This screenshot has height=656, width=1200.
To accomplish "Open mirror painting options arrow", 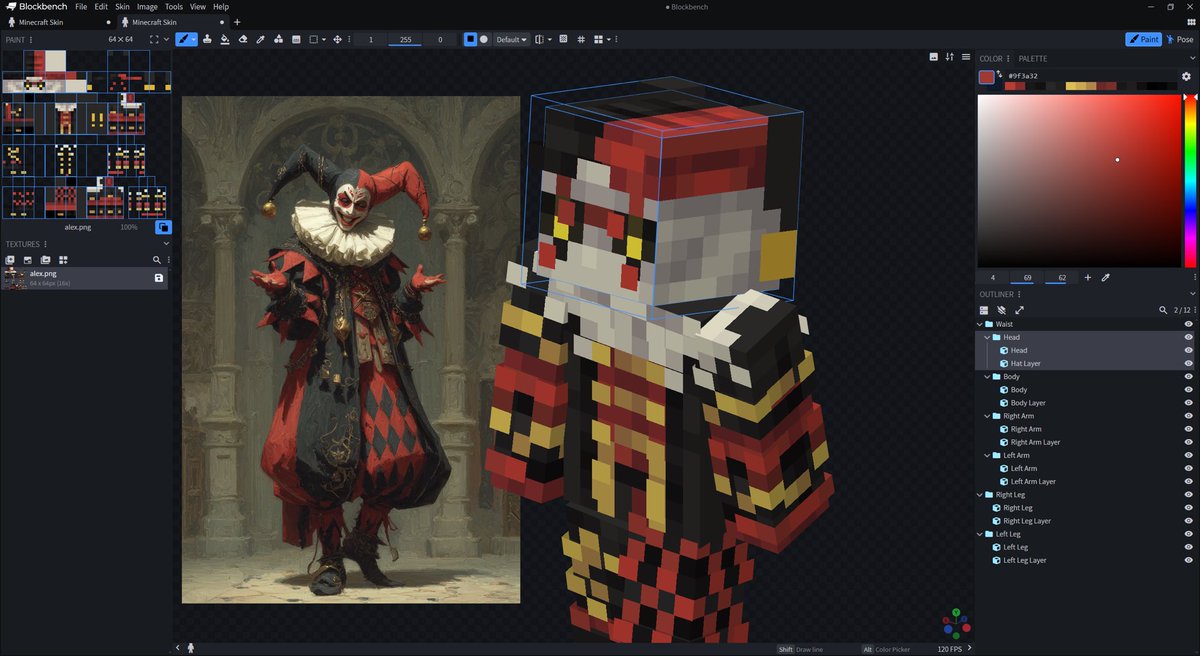I will (550, 39).
